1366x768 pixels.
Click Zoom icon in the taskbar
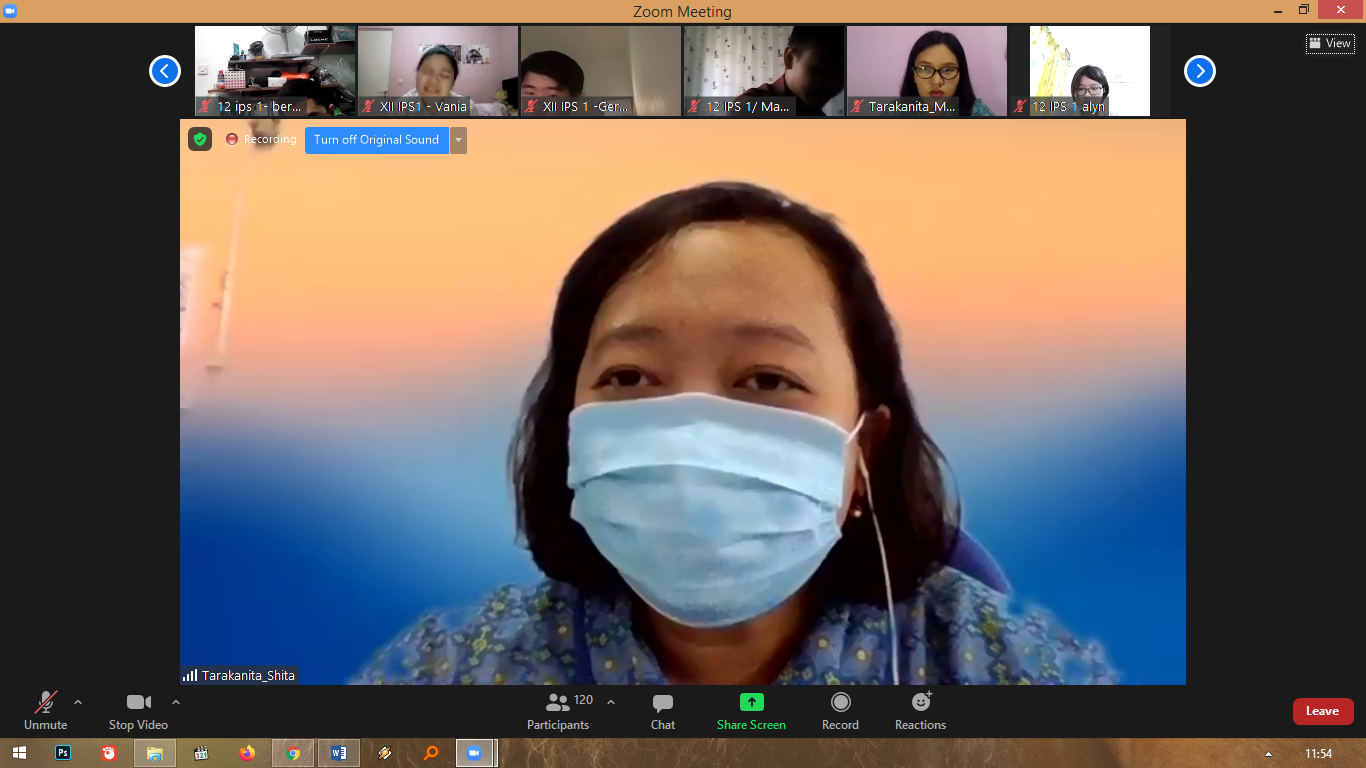click(x=475, y=753)
